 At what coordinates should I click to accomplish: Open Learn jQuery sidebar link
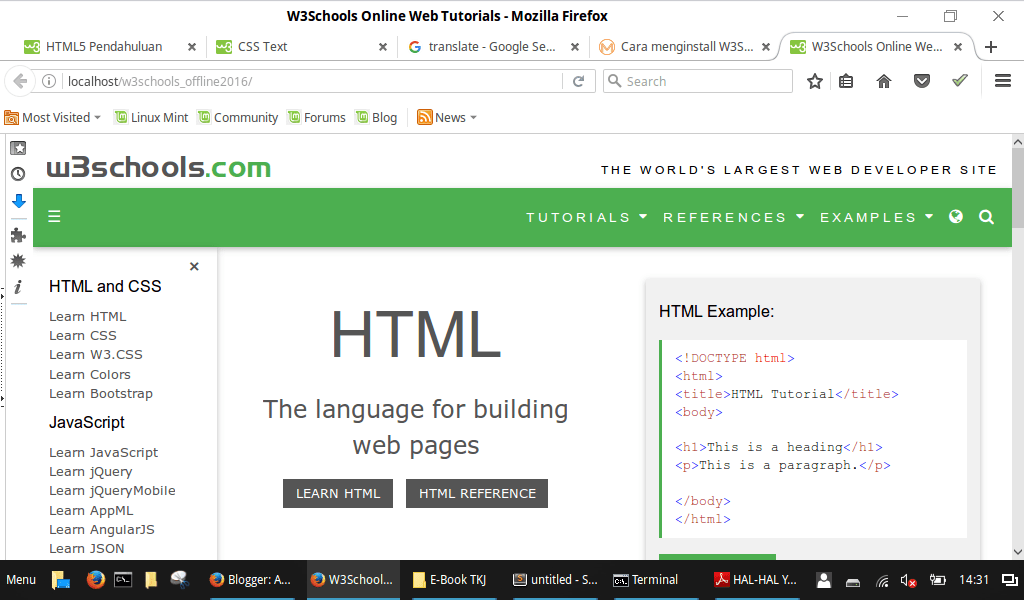tap(91, 471)
